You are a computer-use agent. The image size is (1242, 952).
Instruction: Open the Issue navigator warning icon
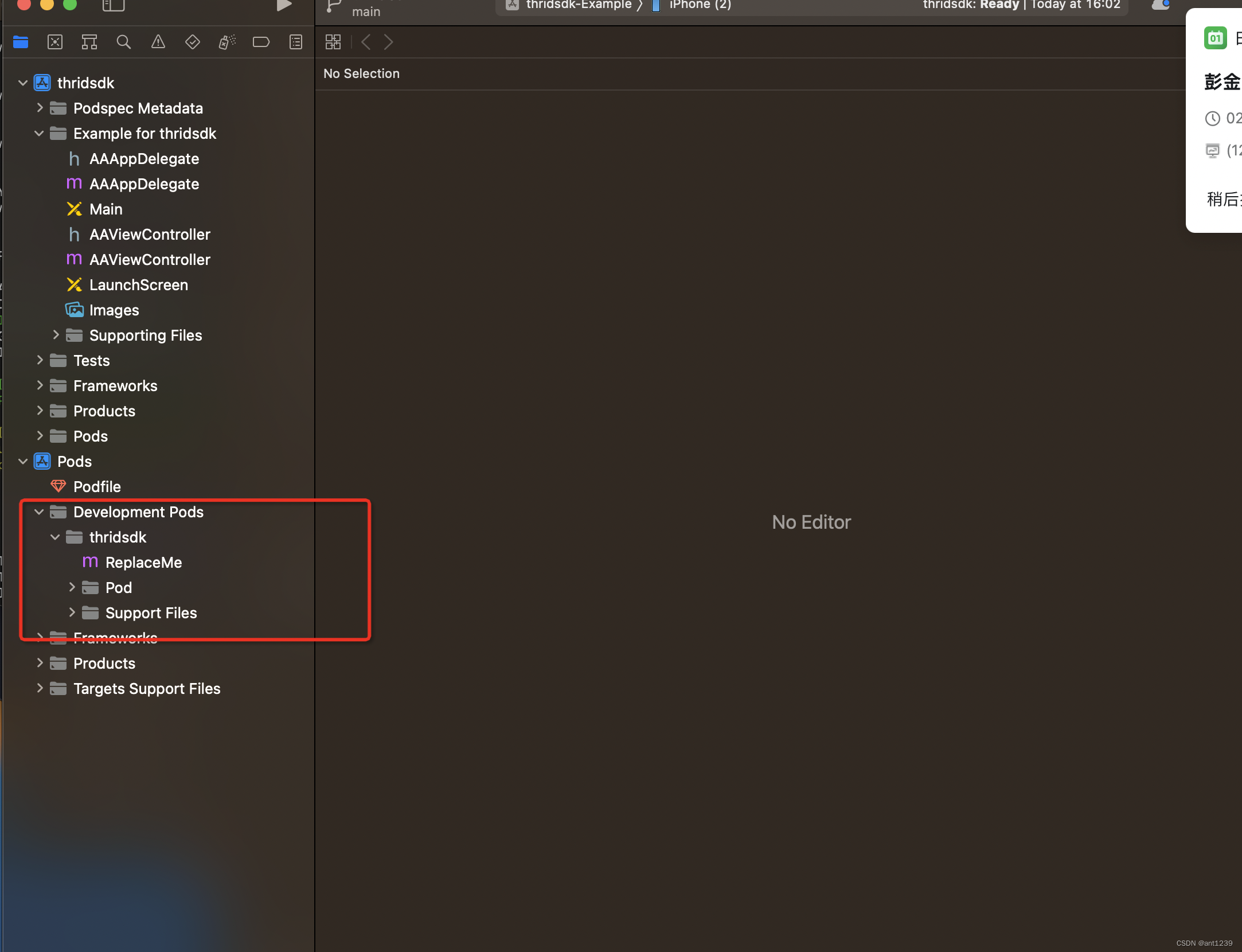pos(158,42)
